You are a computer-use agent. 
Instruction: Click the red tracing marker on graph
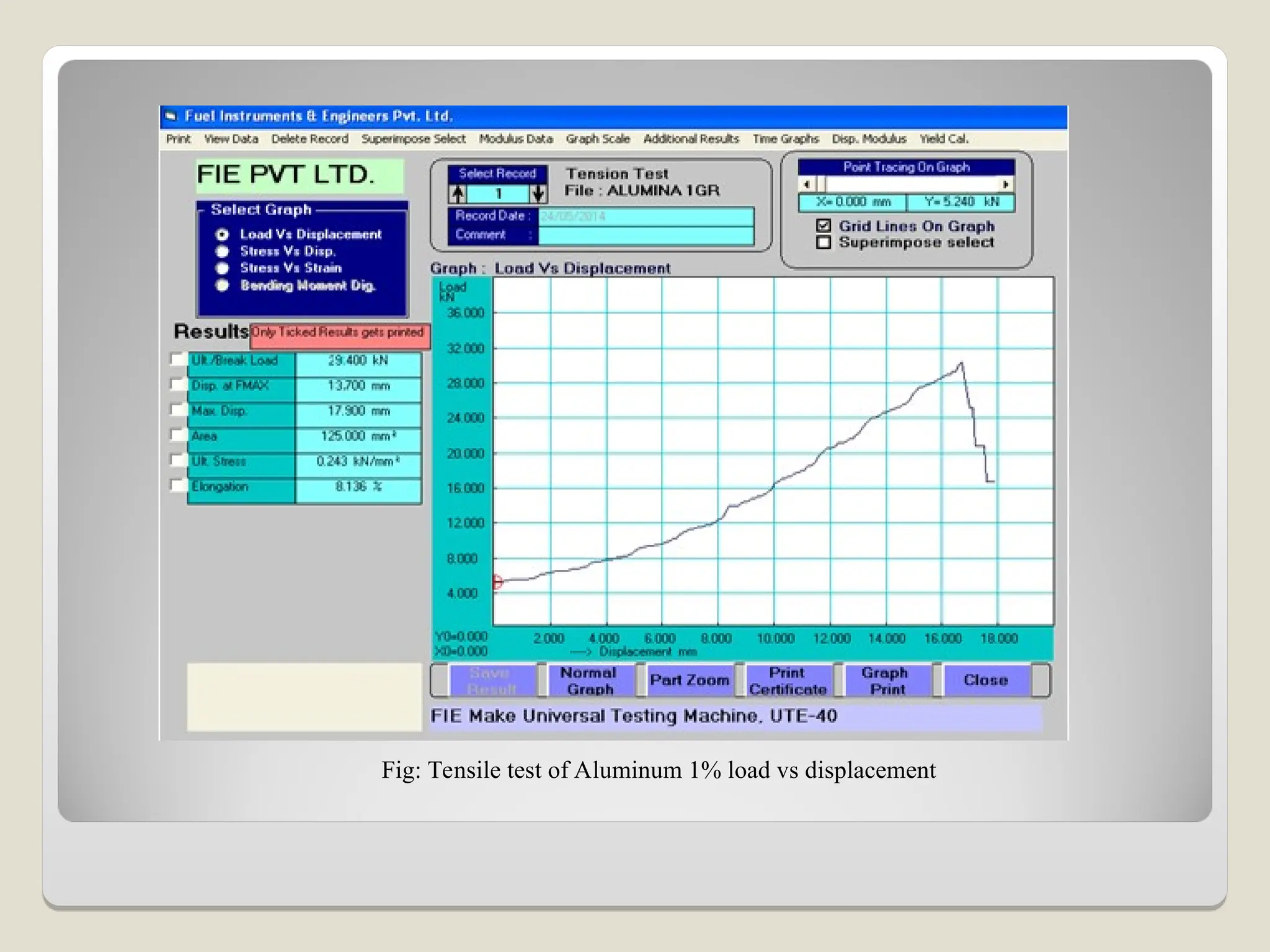pos(497,582)
